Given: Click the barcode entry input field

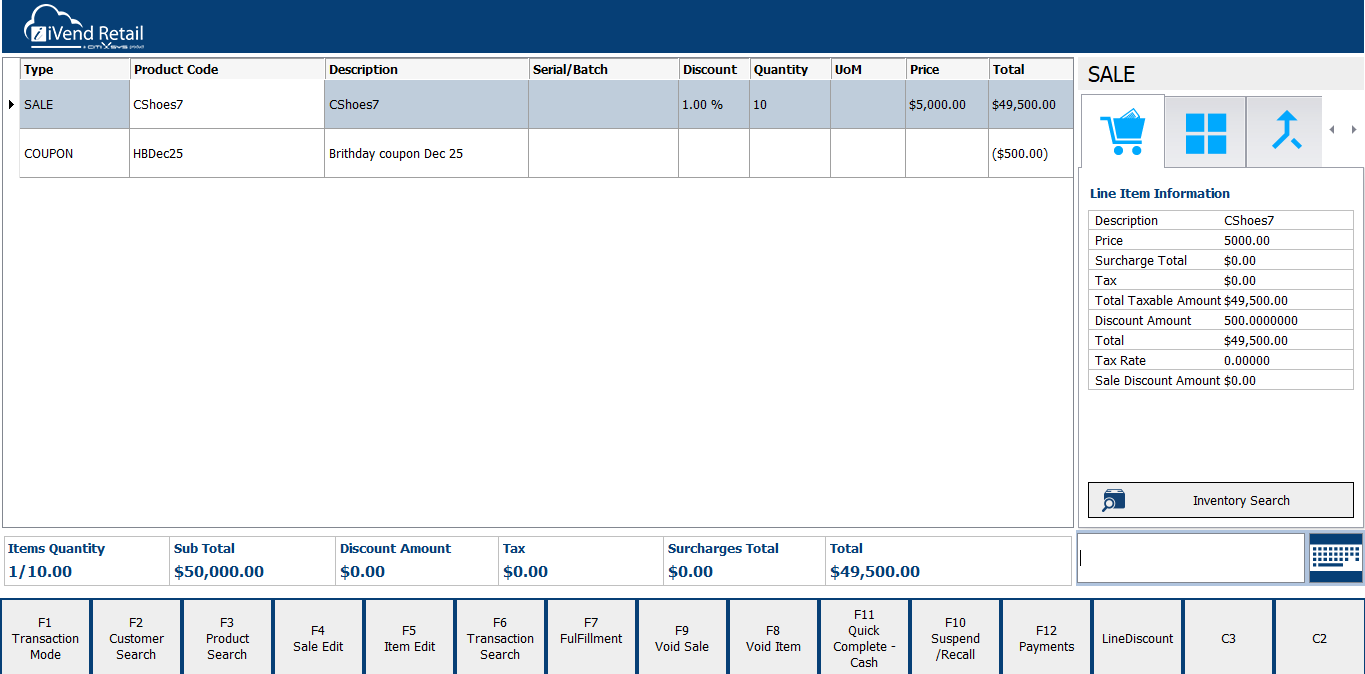Looking at the screenshot, I should point(1190,558).
